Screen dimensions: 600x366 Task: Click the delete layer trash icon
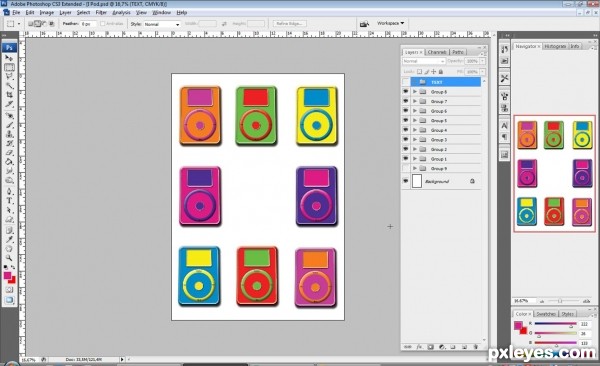point(476,347)
